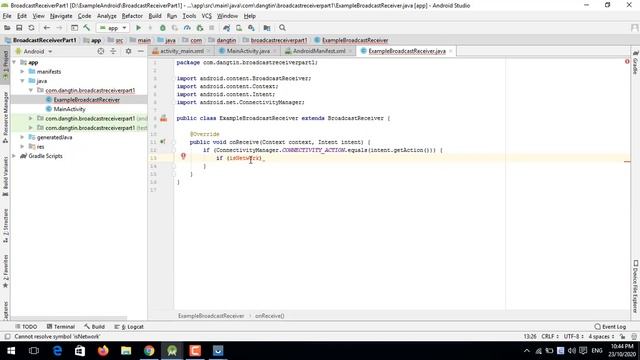640x360 pixels.
Task: Open the Terminal tool window
Action: point(60,327)
